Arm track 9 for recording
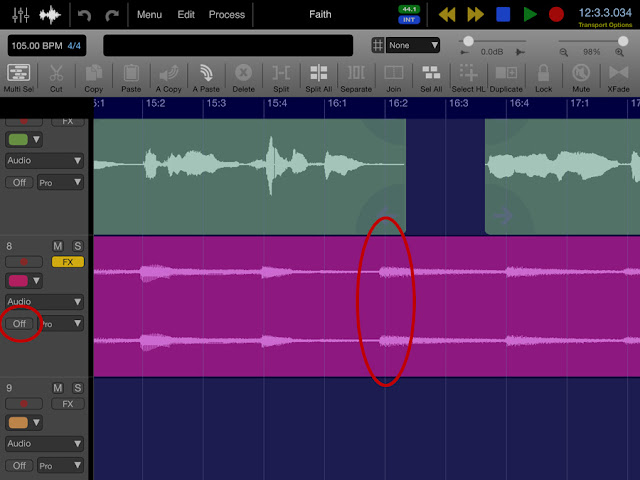Screen dimensions: 640x480 24,404
